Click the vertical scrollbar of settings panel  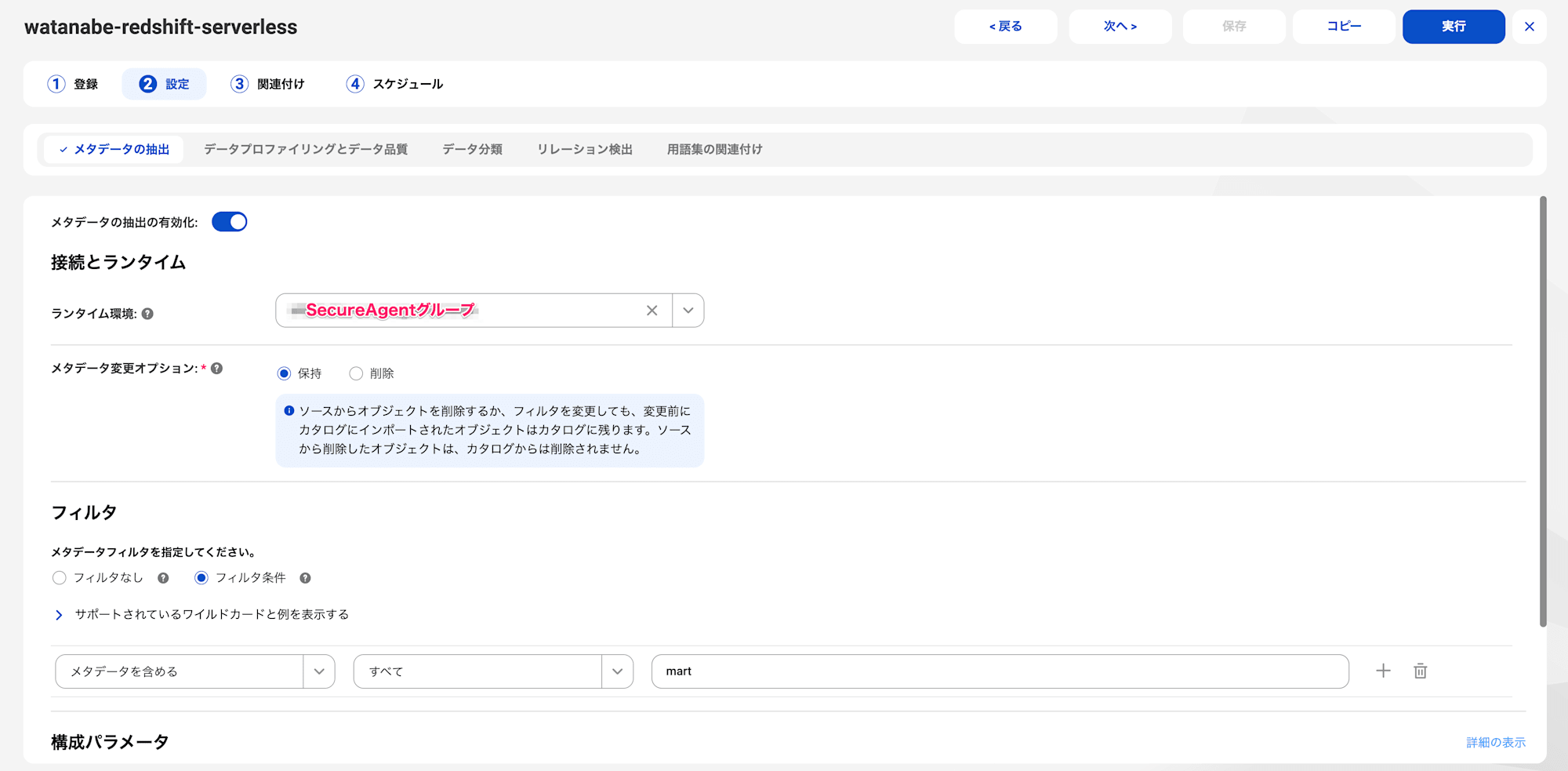1543,412
